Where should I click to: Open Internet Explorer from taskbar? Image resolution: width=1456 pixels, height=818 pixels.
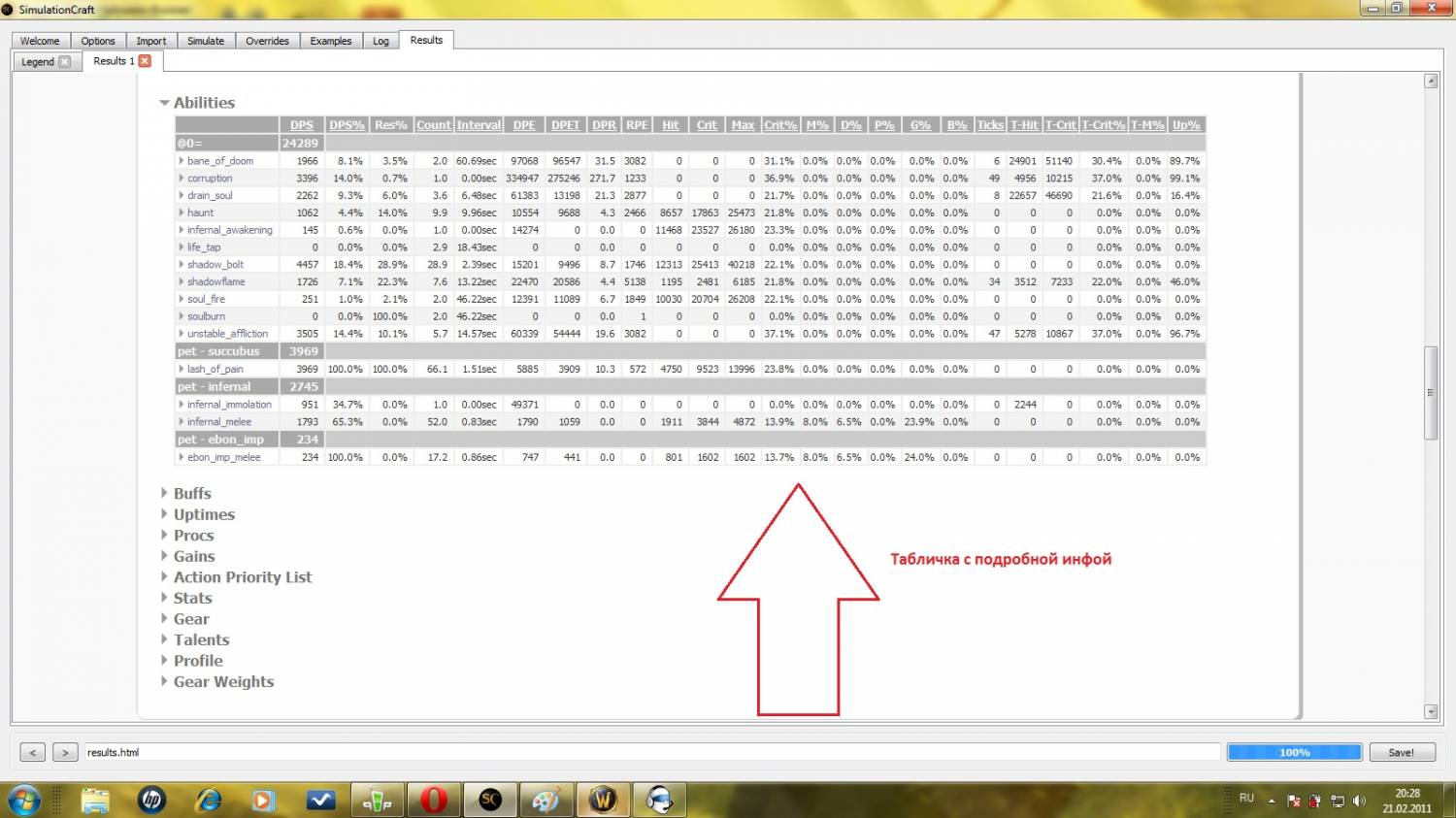coord(208,801)
